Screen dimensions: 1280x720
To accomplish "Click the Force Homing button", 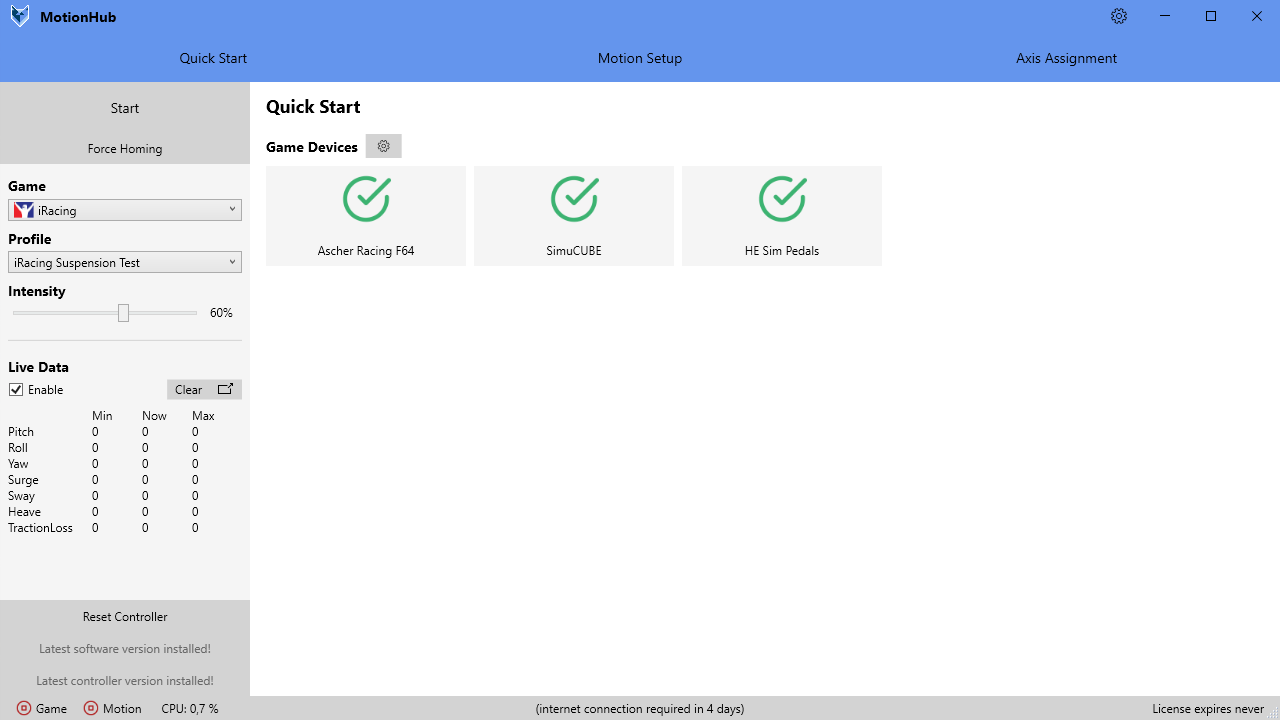I will pos(125,149).
